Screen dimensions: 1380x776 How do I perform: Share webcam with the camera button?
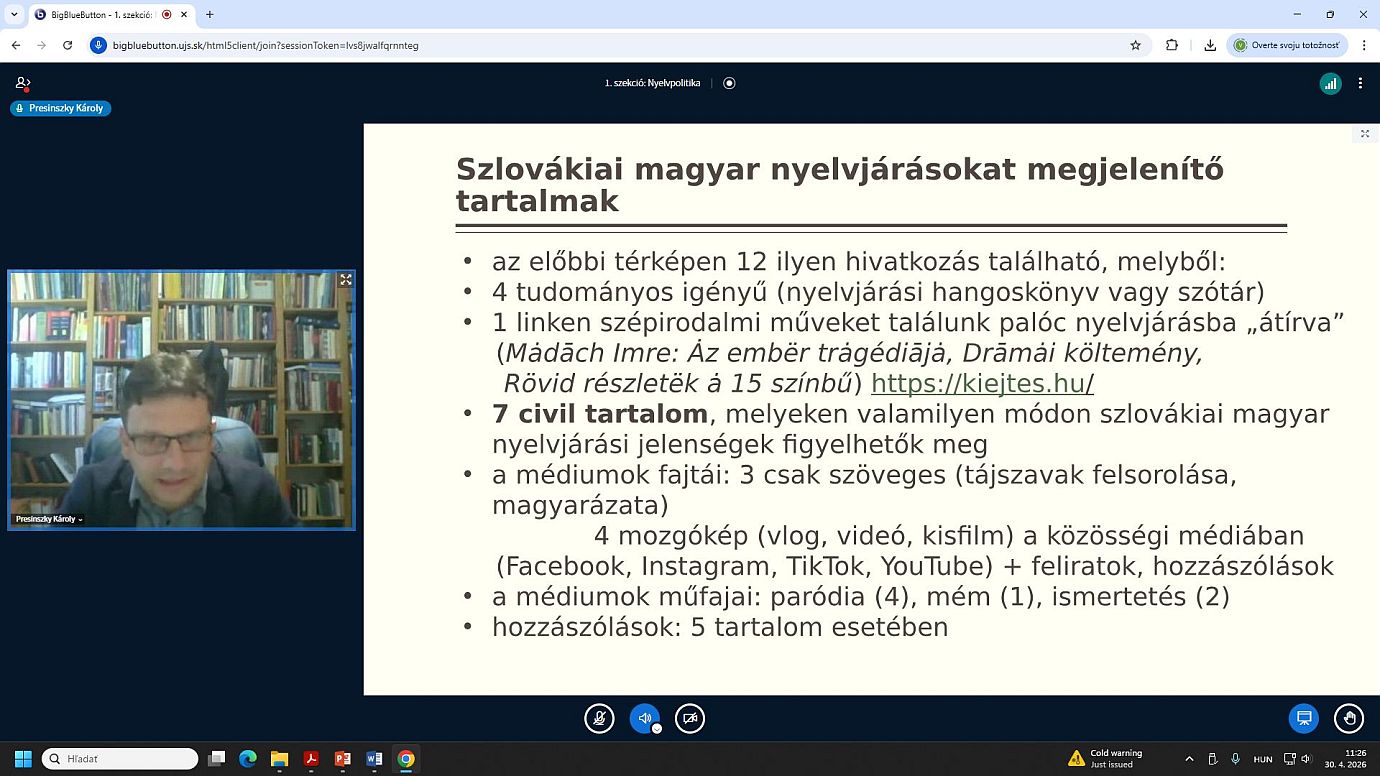690,718
